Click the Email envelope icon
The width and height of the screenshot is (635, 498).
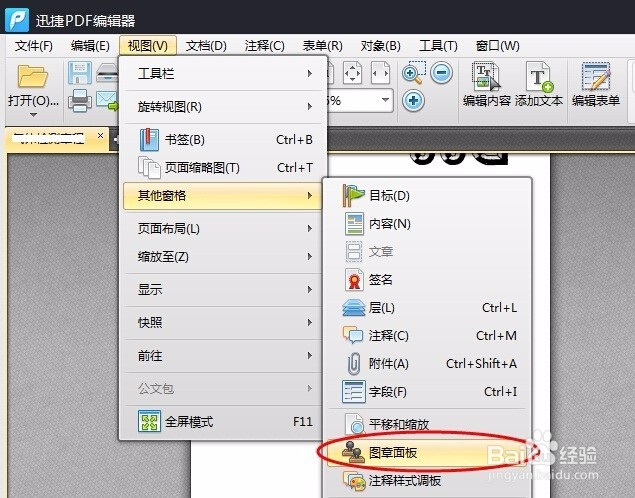tap(107, 100)
